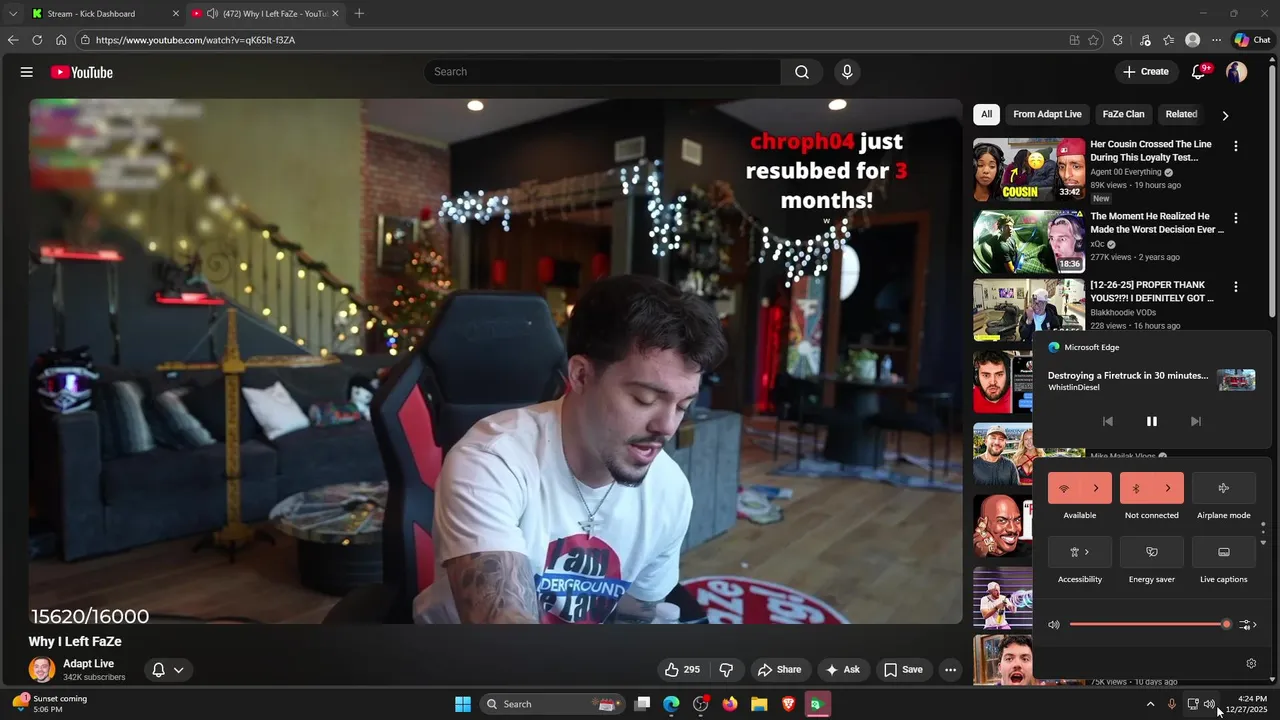The width and height of the screenshot is (1280, 720).
Task: Select the FaZe Clan filter chip
Action: coord(1123,114)
